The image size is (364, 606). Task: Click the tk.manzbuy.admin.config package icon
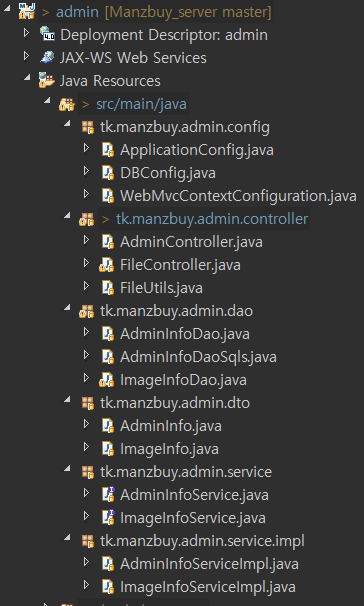coord(88,127)
